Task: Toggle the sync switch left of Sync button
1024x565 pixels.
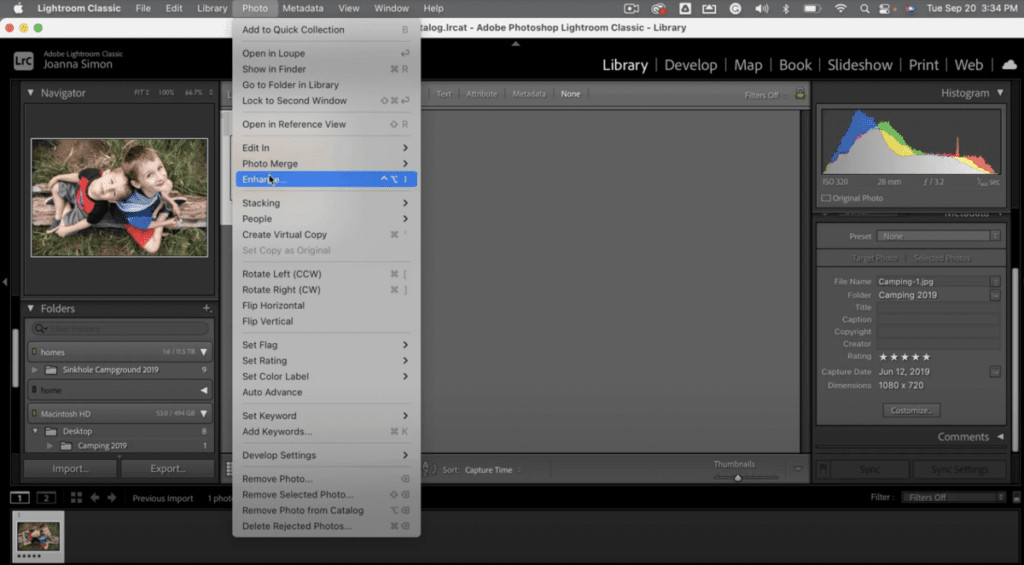Action: point(824,469)
